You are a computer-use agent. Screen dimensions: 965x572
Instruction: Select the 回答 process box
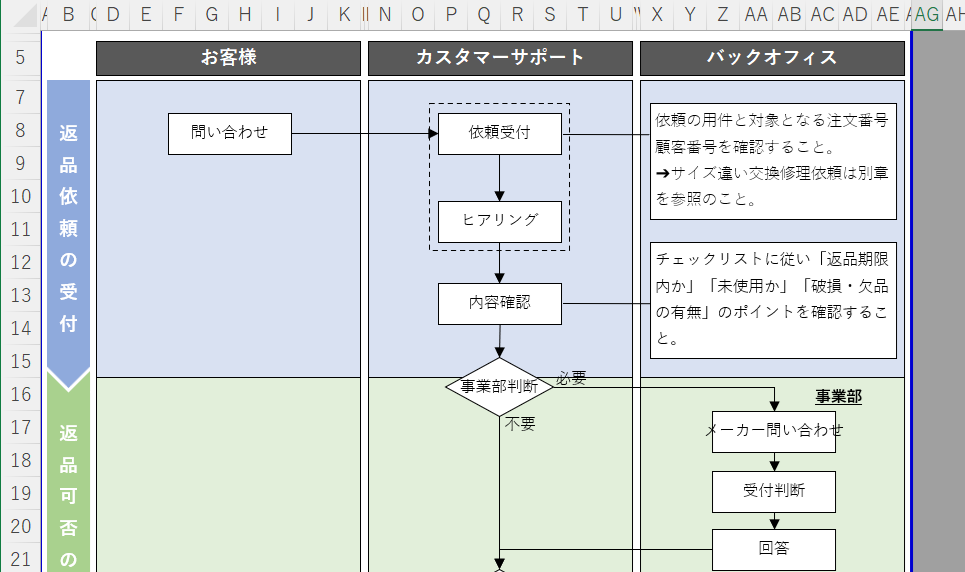[x=774, y=549]
